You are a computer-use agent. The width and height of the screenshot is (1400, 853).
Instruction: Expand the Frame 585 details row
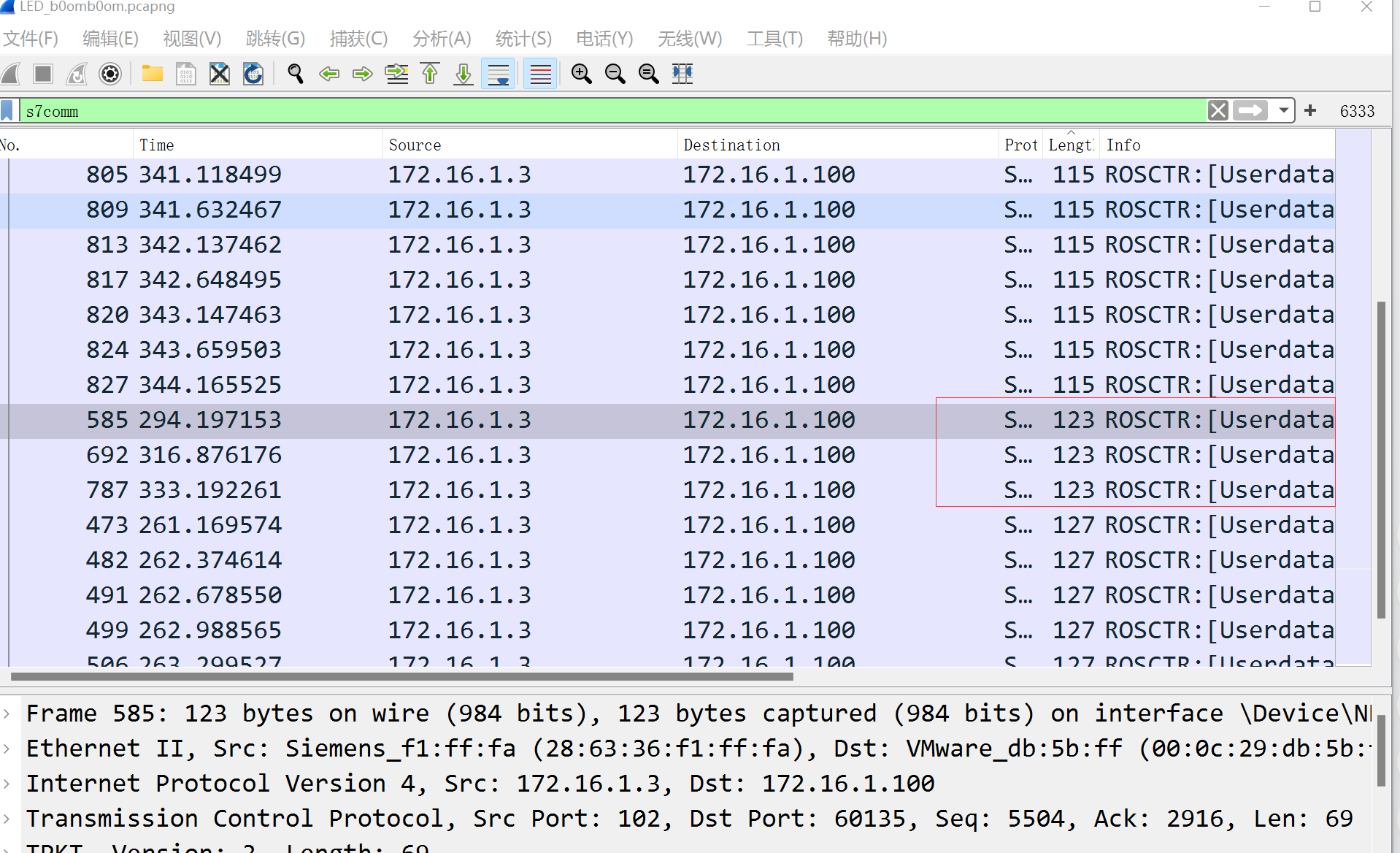click(7, 714)
